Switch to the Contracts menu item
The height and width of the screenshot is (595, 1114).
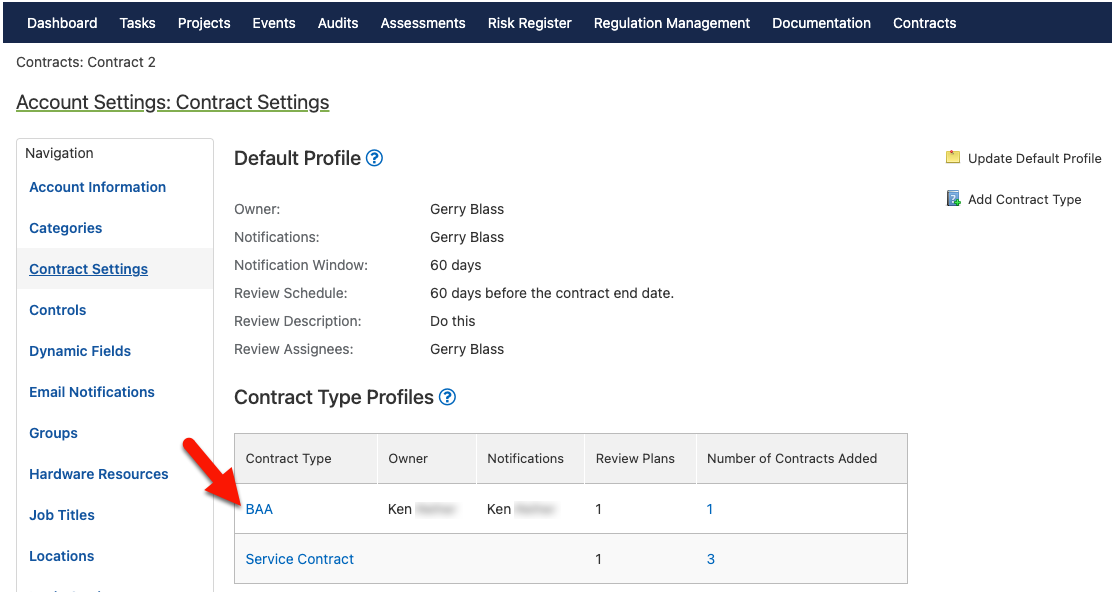coord(924,23)
